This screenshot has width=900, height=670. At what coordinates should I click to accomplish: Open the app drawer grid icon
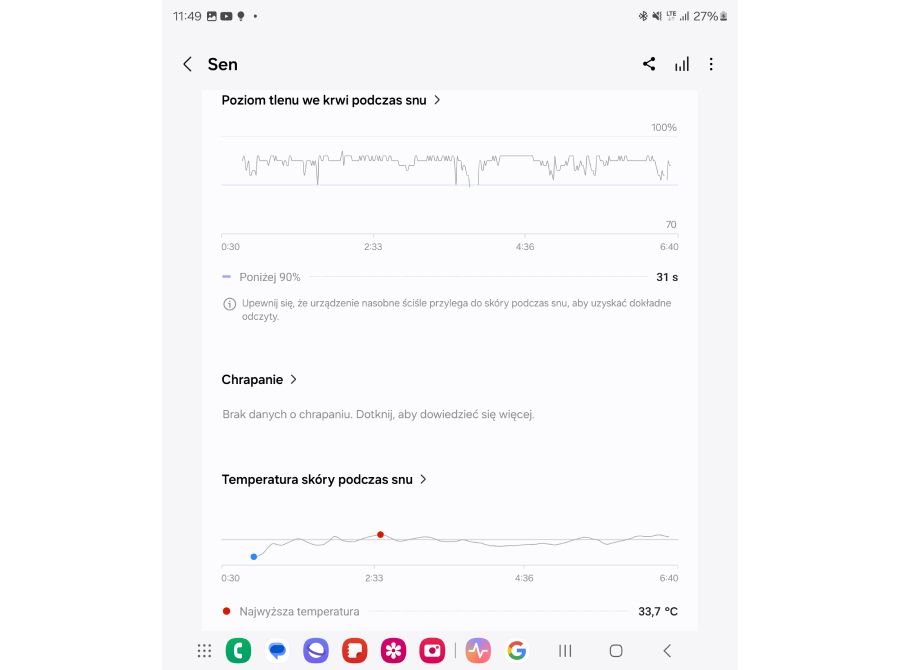(x=204, y=650)
